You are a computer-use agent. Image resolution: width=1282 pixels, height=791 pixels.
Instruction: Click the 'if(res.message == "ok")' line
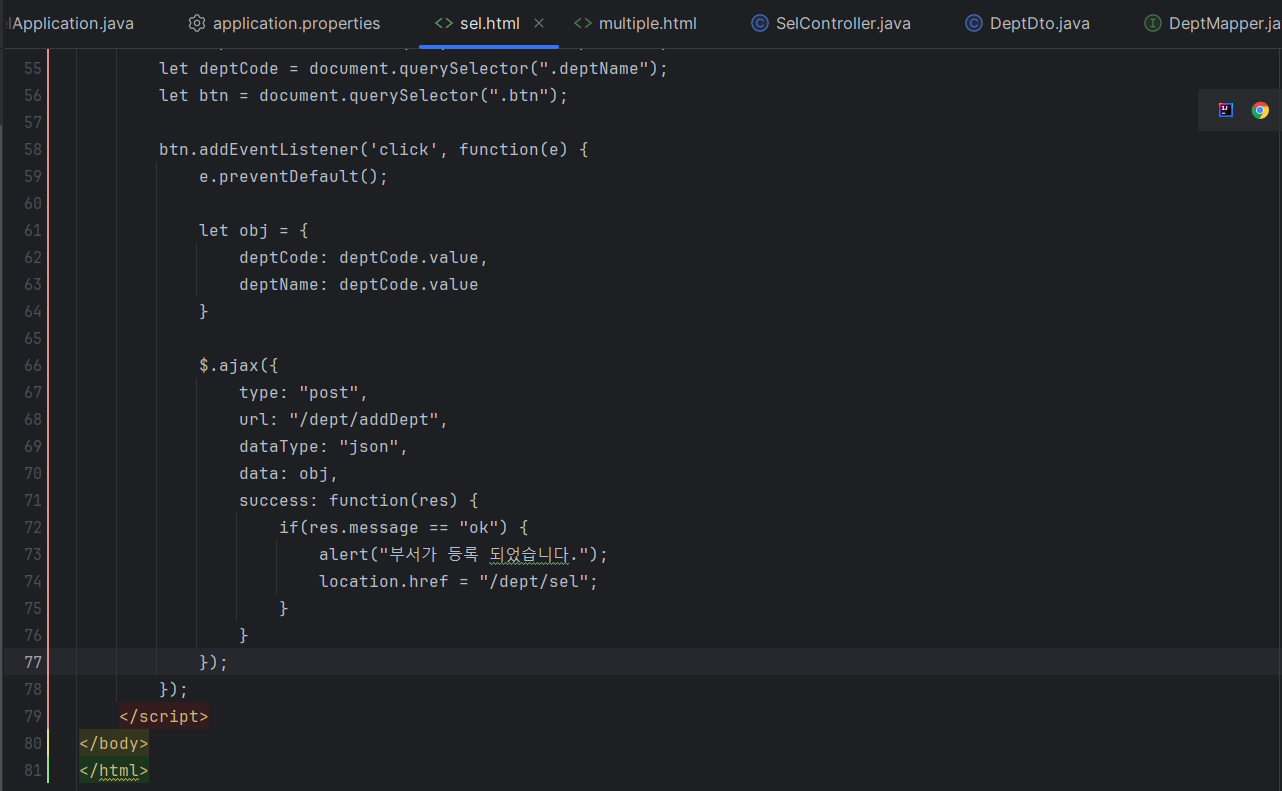[403, 527]
